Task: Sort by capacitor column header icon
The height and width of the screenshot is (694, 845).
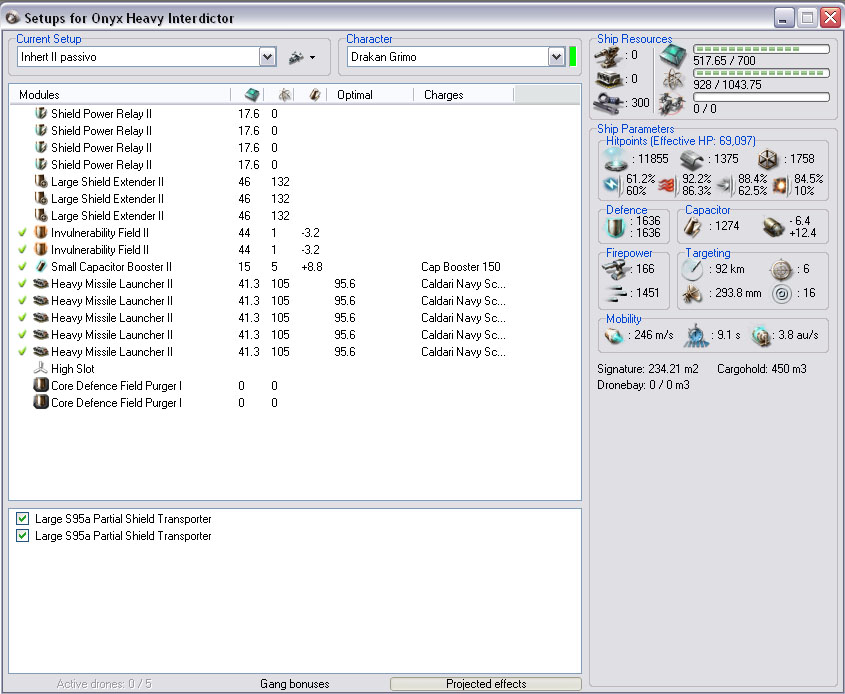Action: [315, 95]
